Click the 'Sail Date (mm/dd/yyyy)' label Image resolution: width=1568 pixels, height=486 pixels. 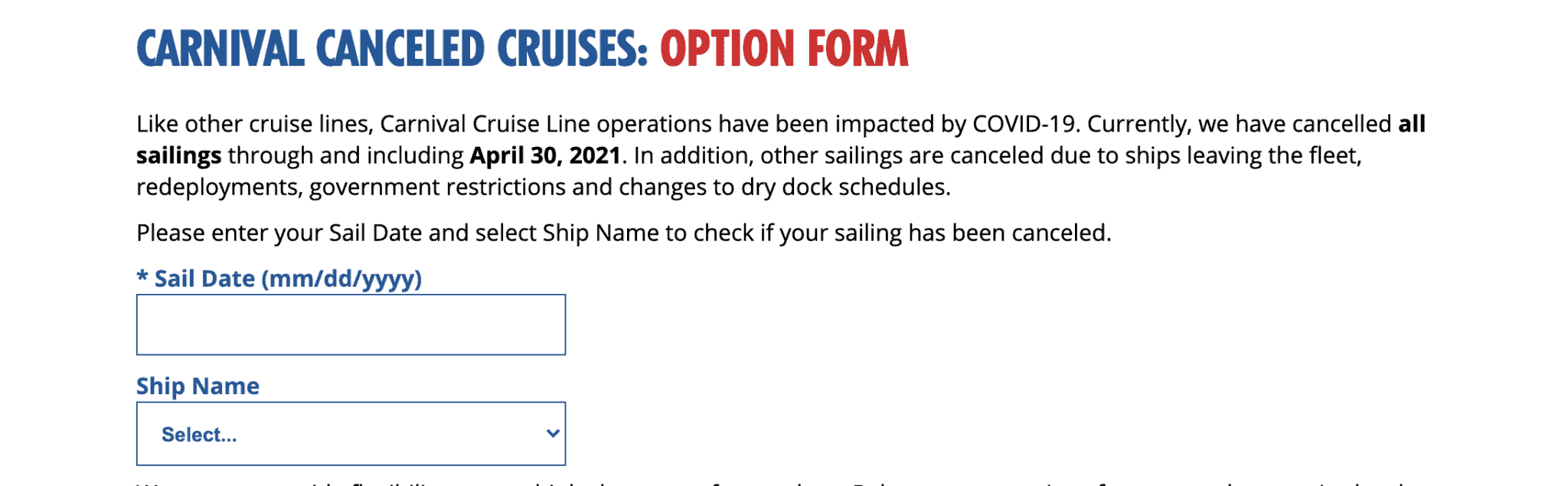tap(288, 279)
